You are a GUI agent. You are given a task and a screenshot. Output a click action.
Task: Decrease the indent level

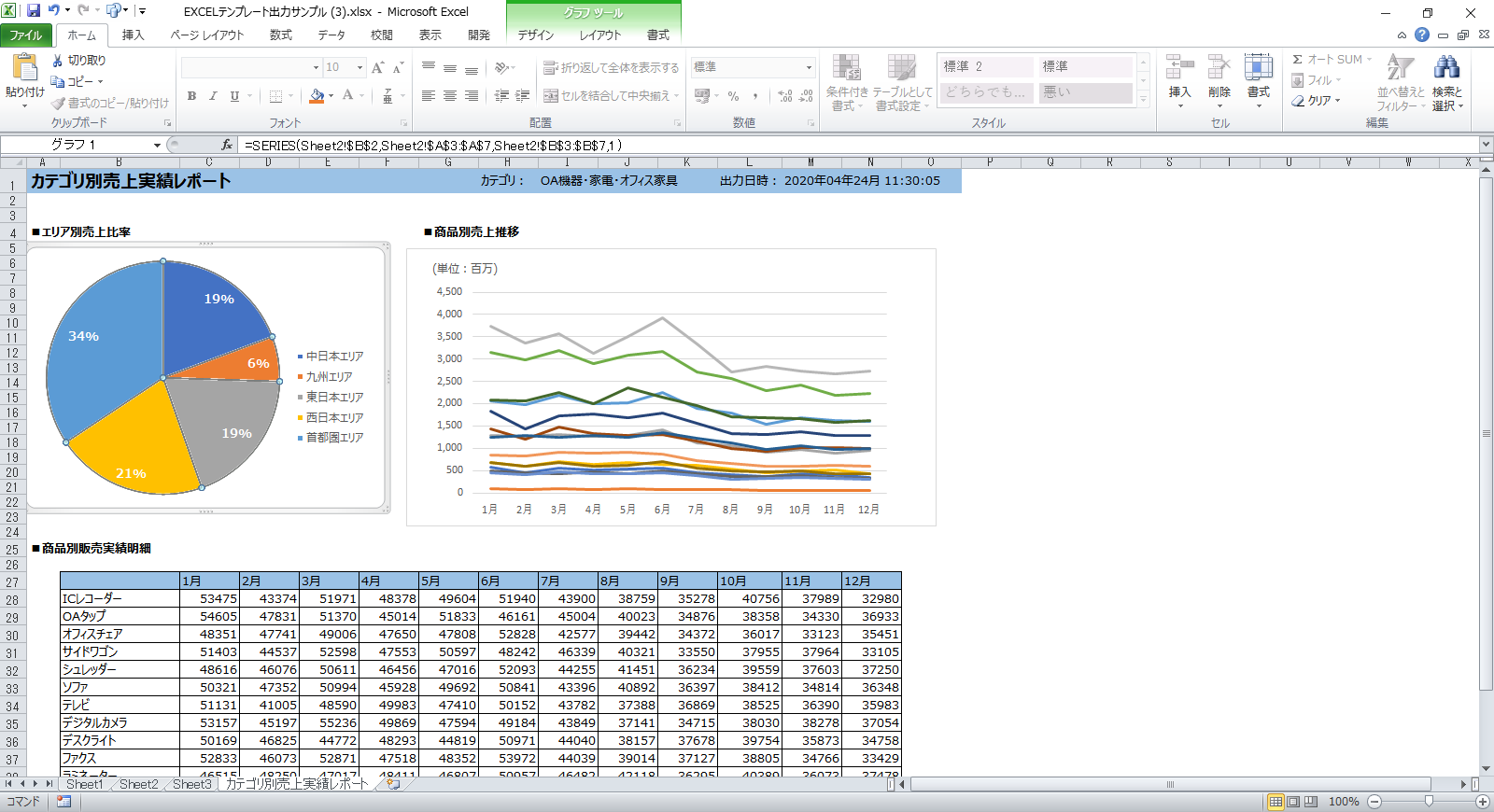pos(501,95)
